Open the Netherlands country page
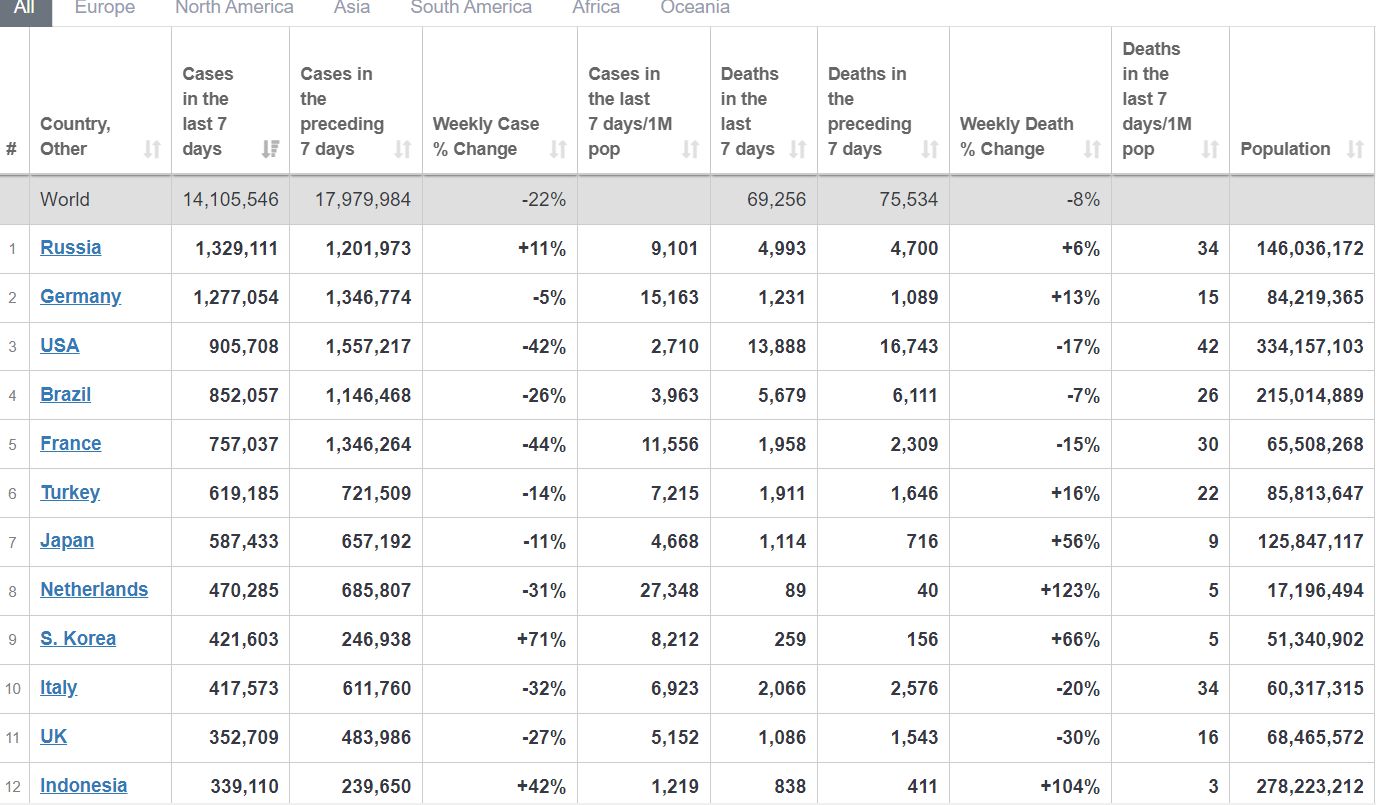Screen dimensions: 1376x805 94,590
